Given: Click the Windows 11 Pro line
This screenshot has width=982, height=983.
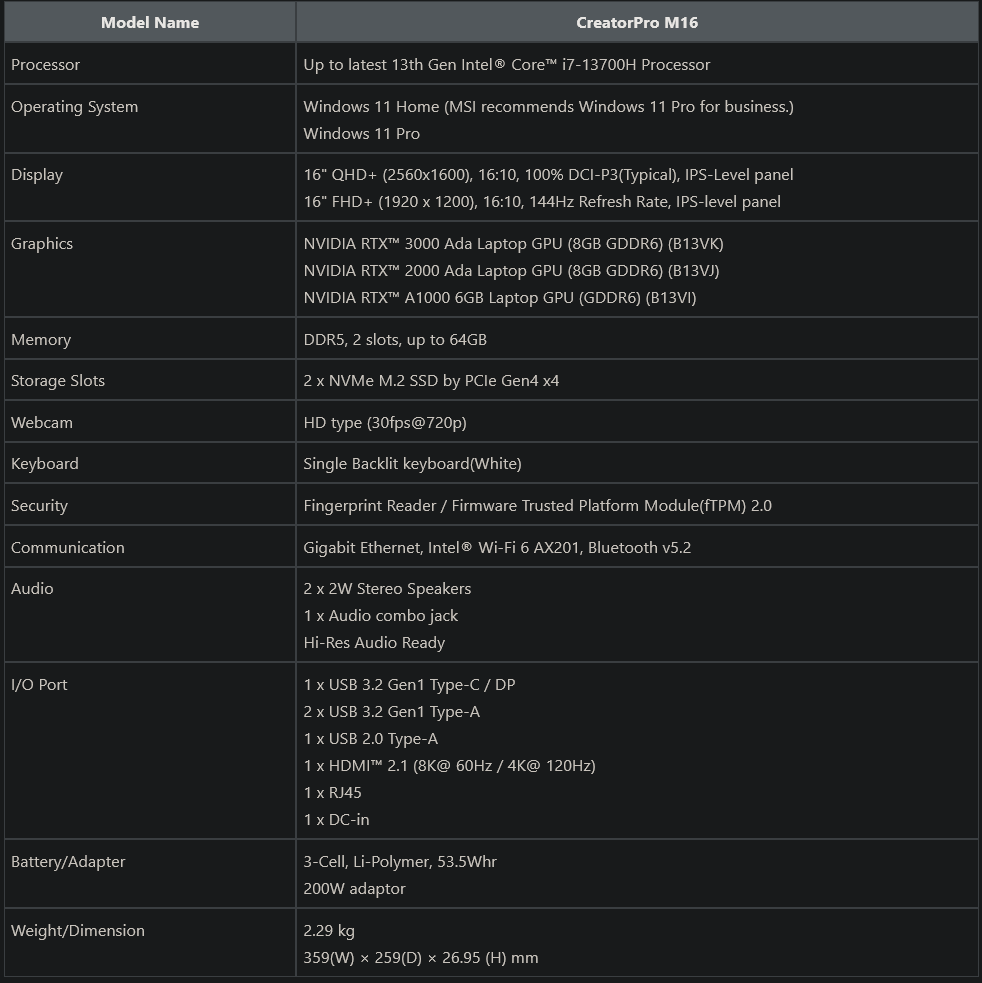Looking at the screenshot, I should click(x=362, y=134).
